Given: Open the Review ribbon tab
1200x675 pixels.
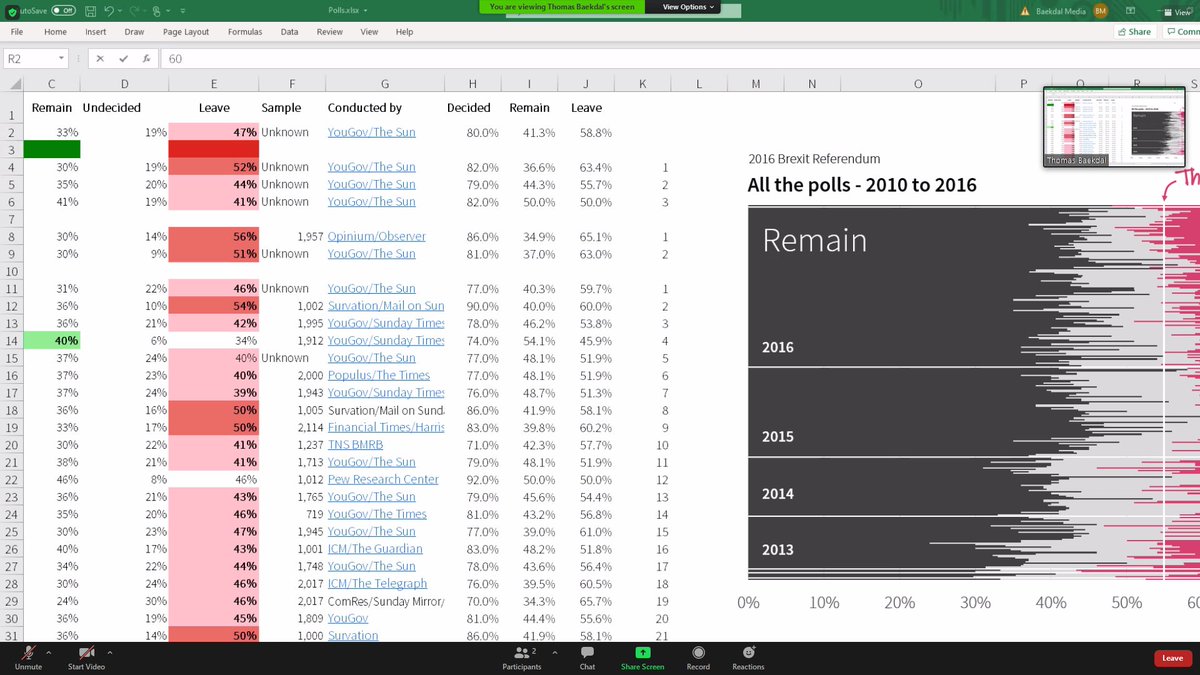Looking at the screenshot, I should coord(330,32).
